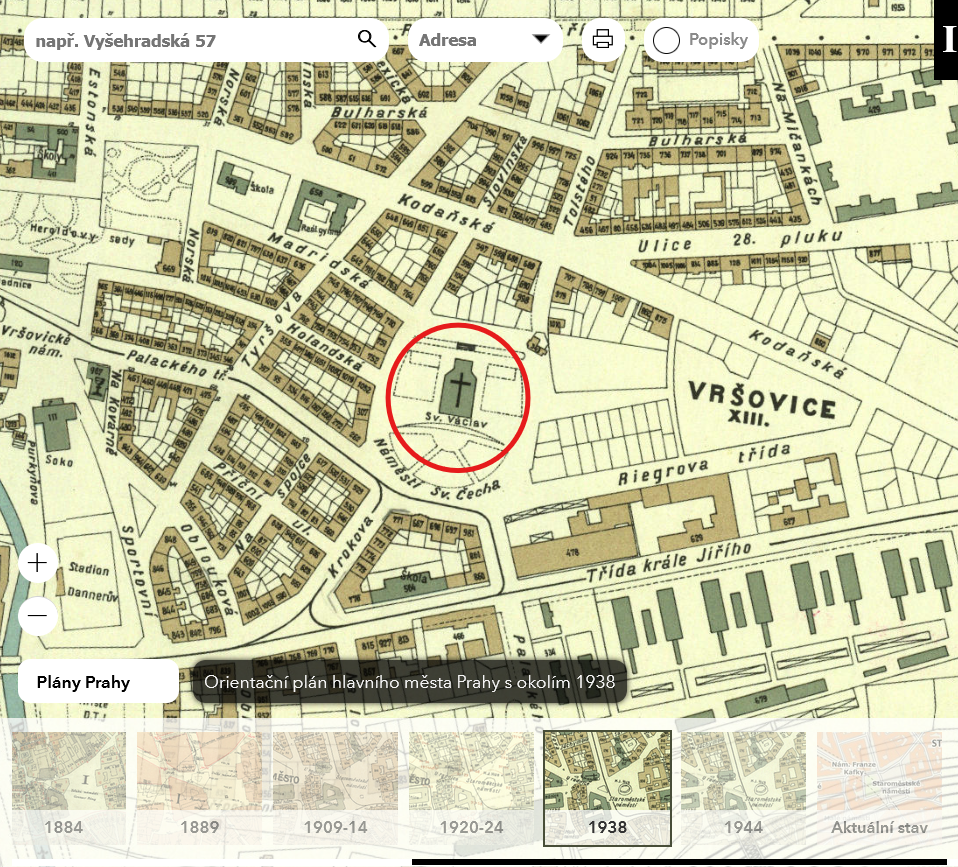
Task: Switch to the 1920-24 map
Action: [x=470, y=785]
